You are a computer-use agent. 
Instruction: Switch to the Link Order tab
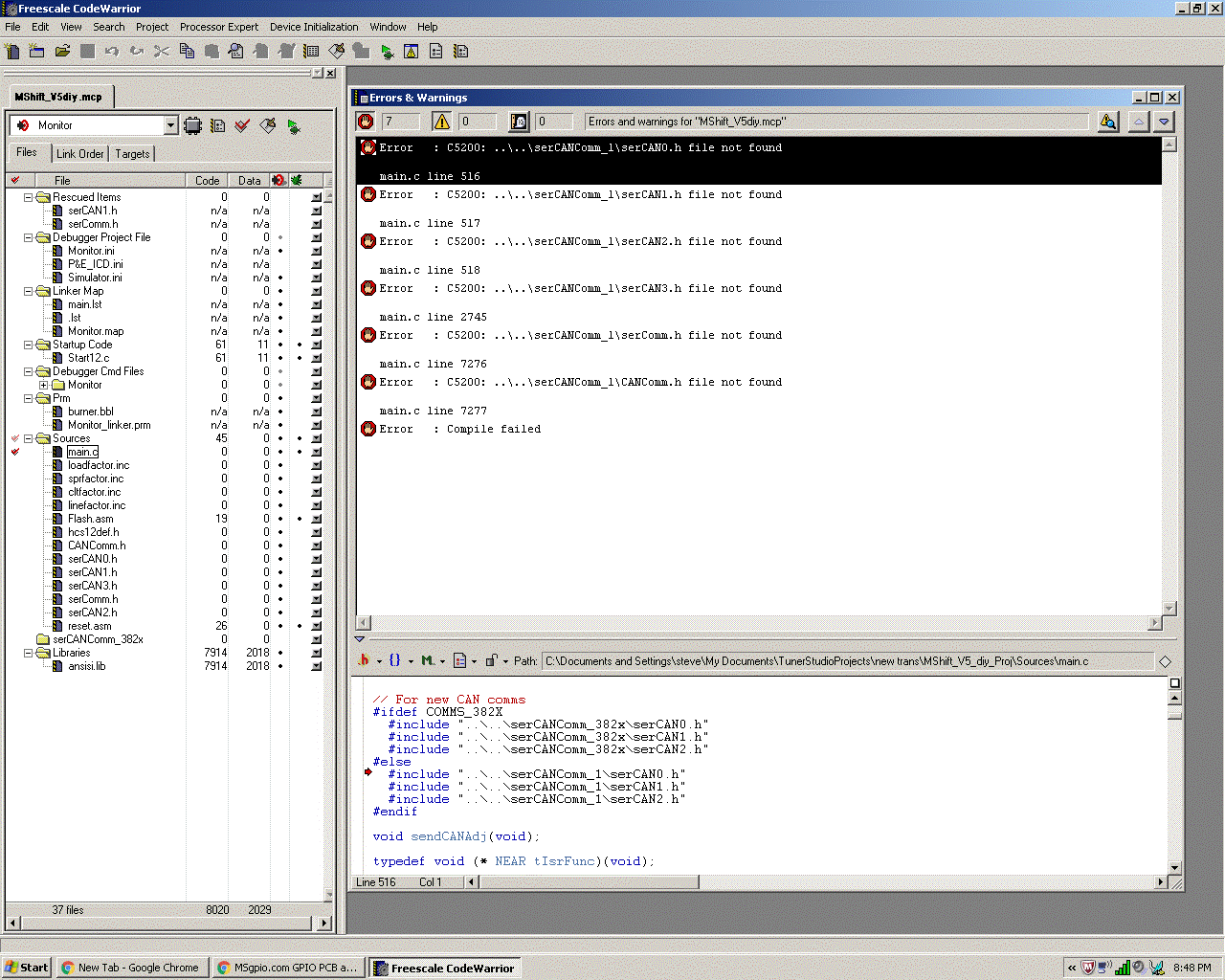point(80,154)
